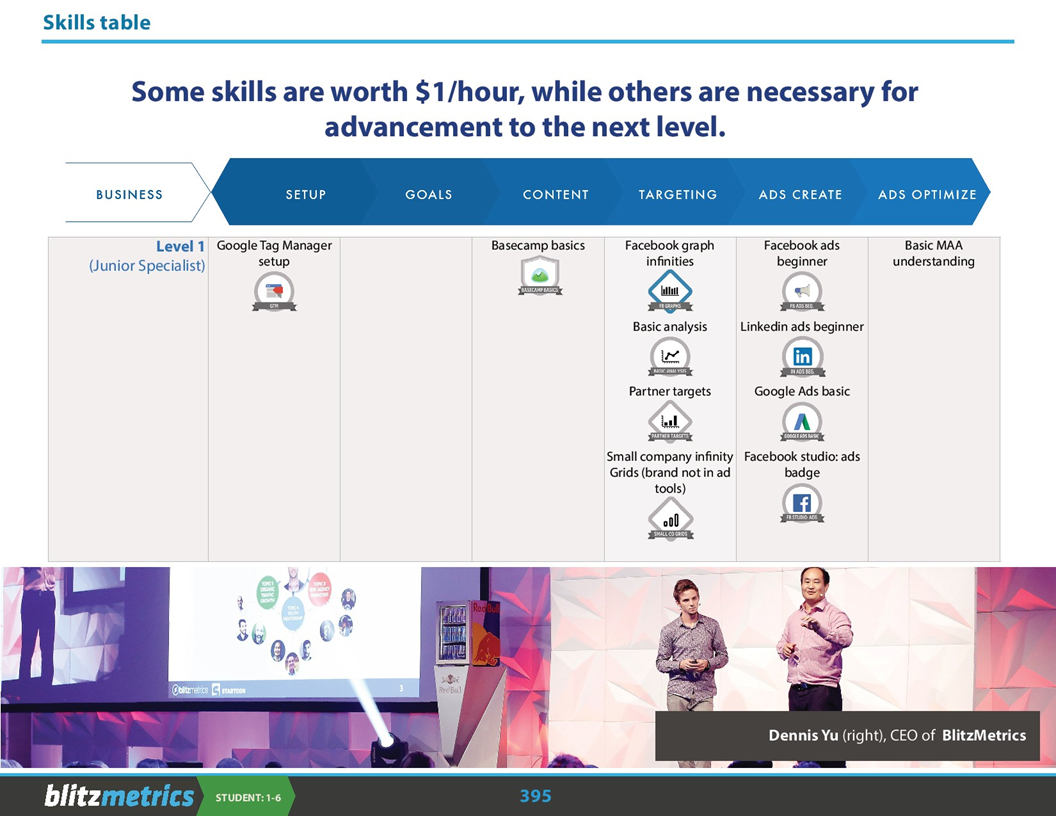Click the Facebook ads beginner badge

pyautogui.click(x=801, y=292)
